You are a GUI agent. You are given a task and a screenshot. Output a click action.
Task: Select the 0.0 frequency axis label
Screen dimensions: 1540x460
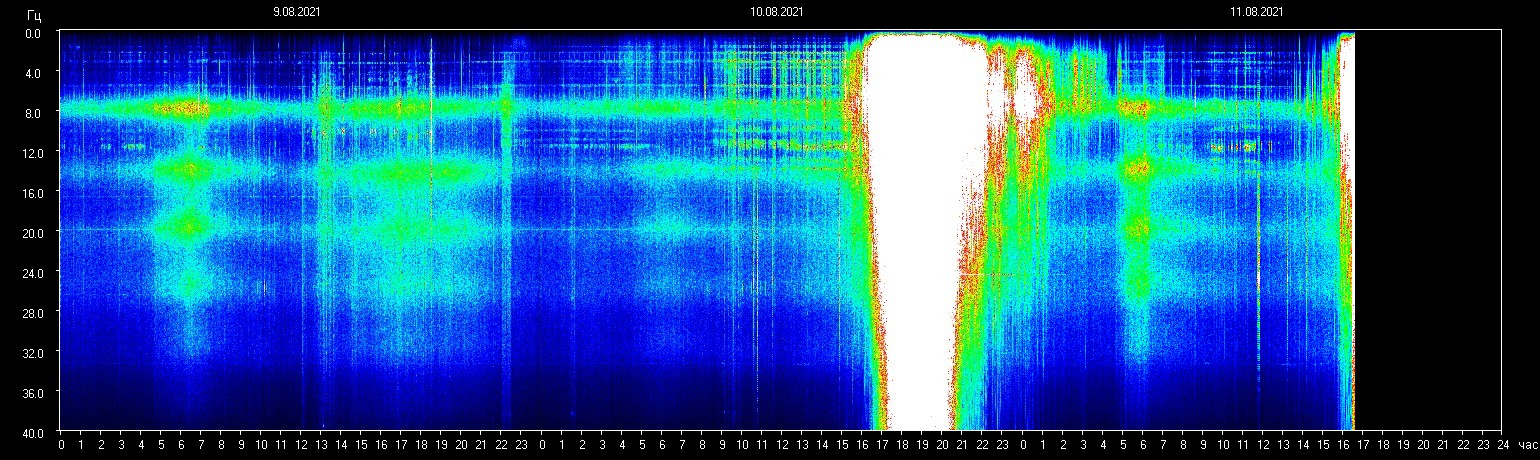pyautogui.click(x=32, y=33)
